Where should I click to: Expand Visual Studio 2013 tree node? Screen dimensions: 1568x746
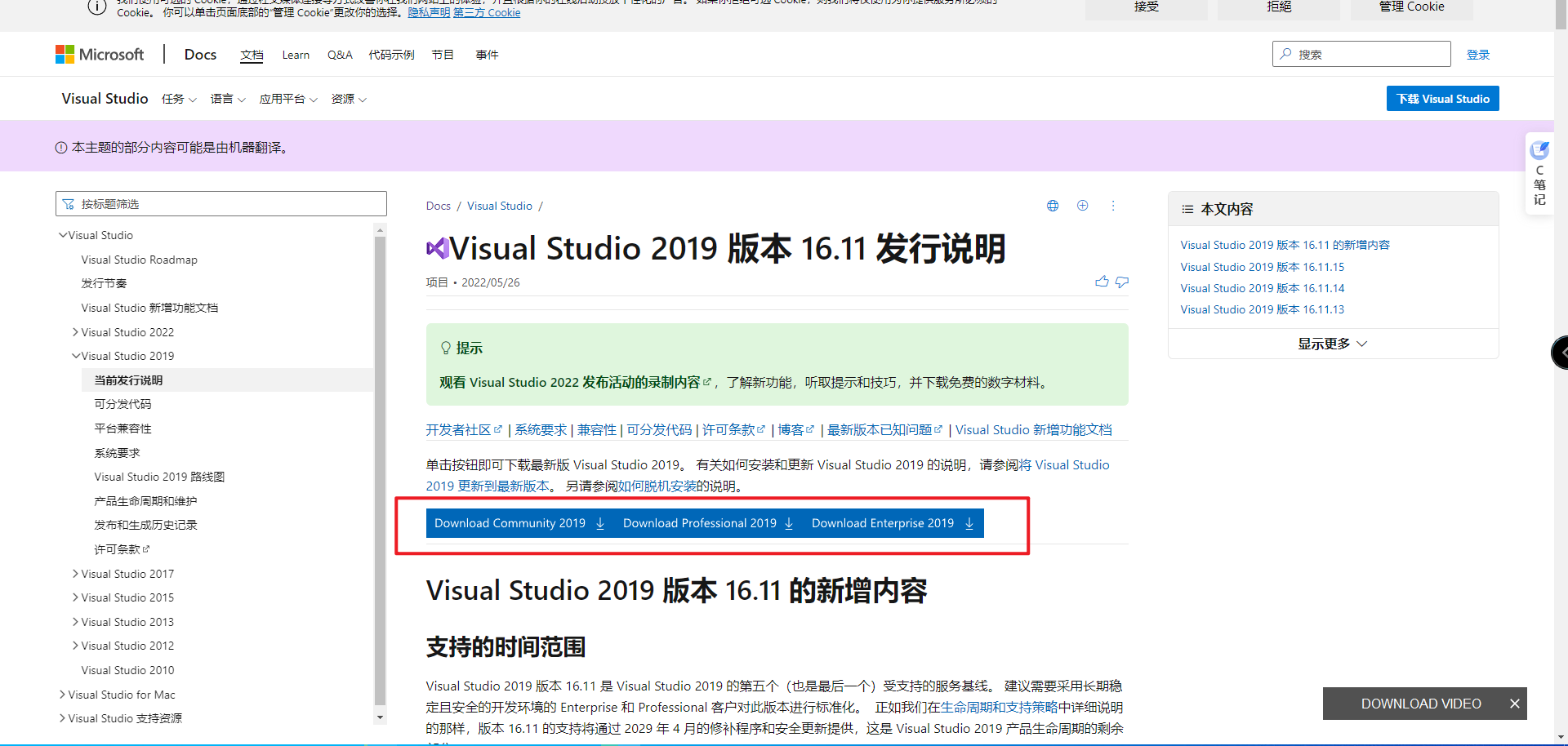coord(75,622)
